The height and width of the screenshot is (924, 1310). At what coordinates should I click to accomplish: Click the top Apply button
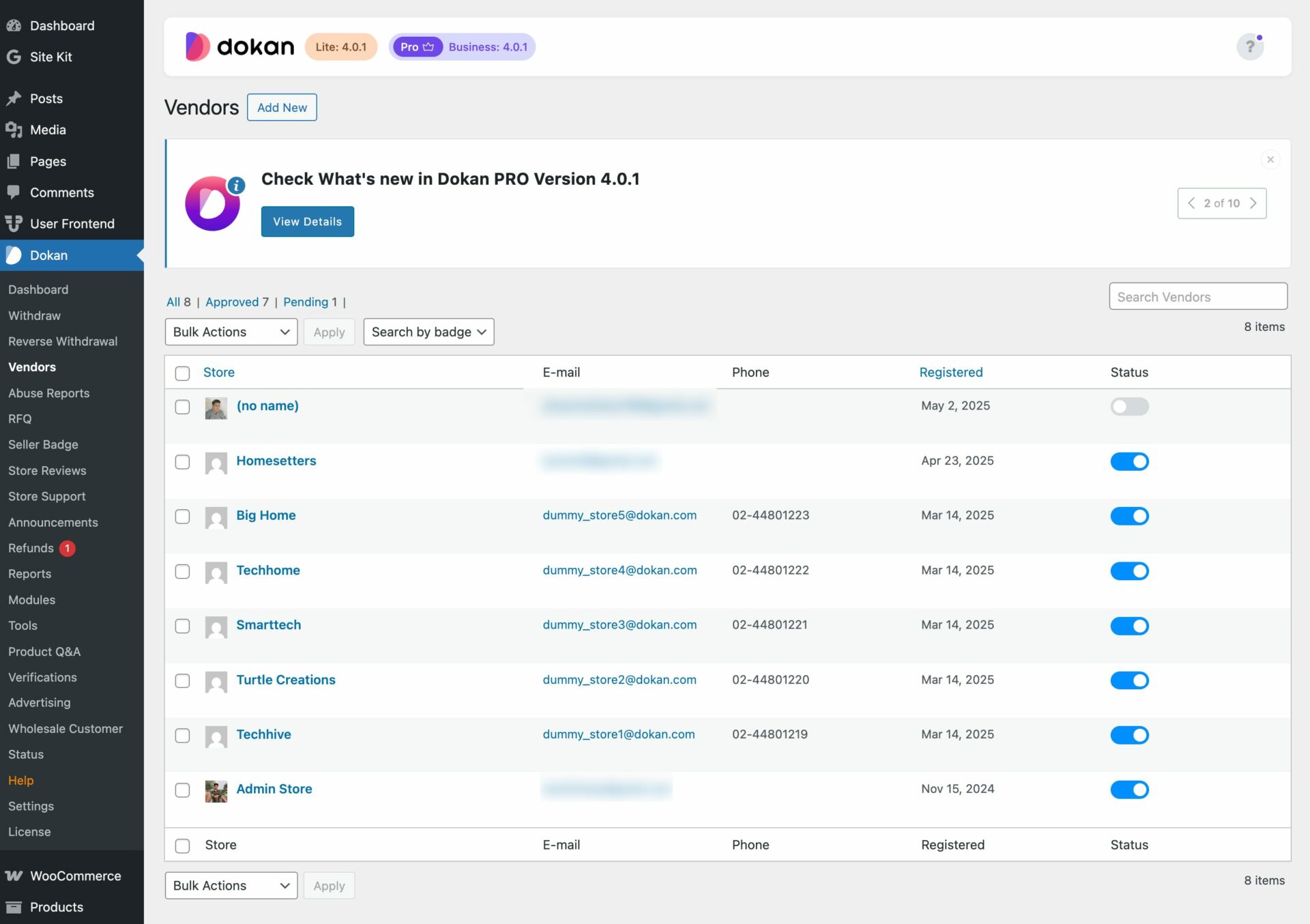[329, 332]
